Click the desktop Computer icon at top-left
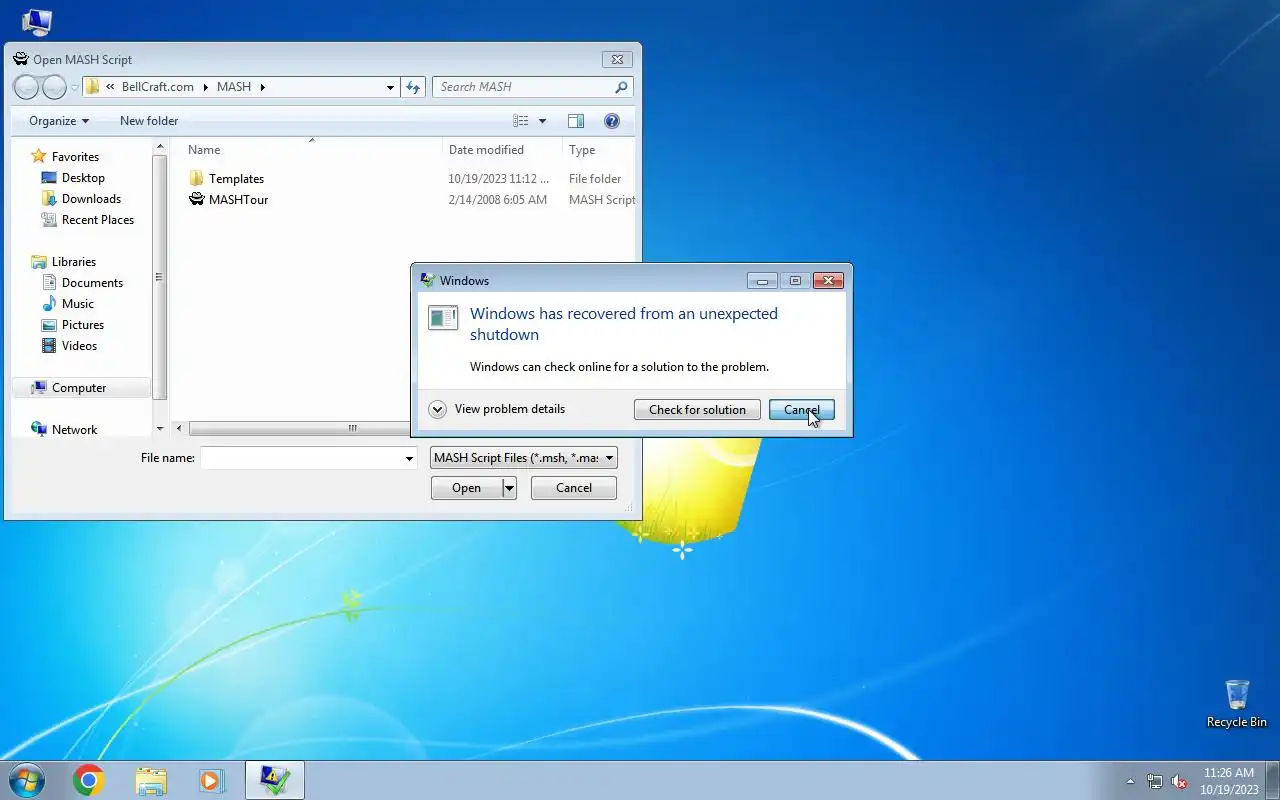Image resolution: width=1280 pixels, height=800 pixels. click(x=37, y=20)
